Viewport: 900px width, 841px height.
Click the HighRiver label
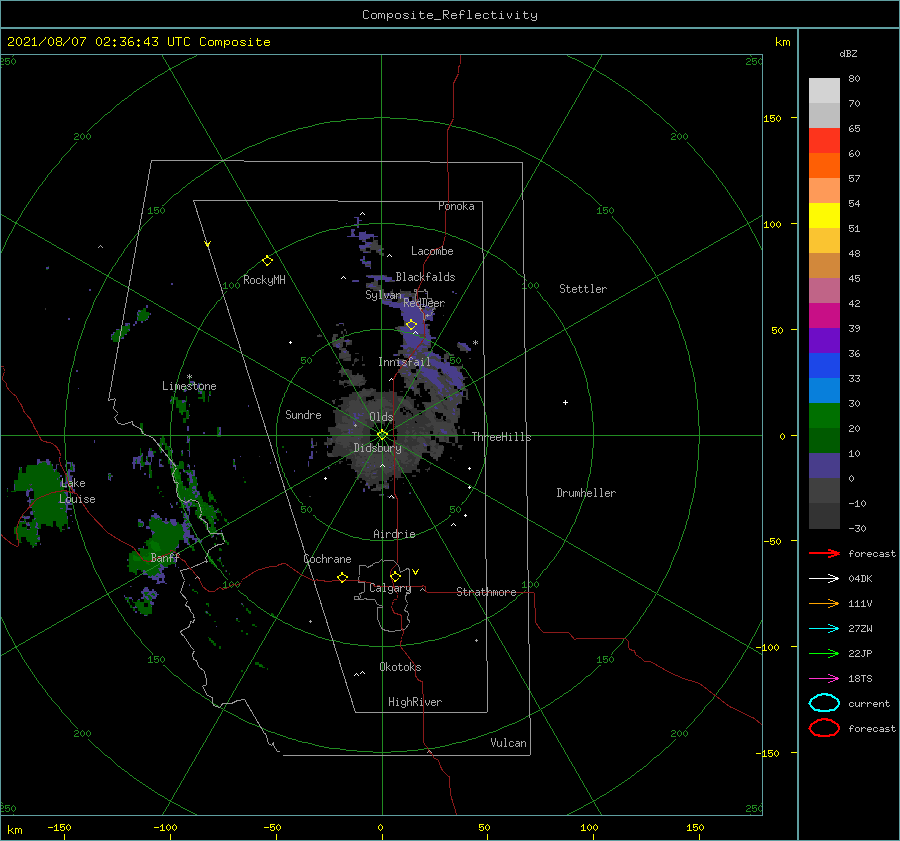click(415, 702)
